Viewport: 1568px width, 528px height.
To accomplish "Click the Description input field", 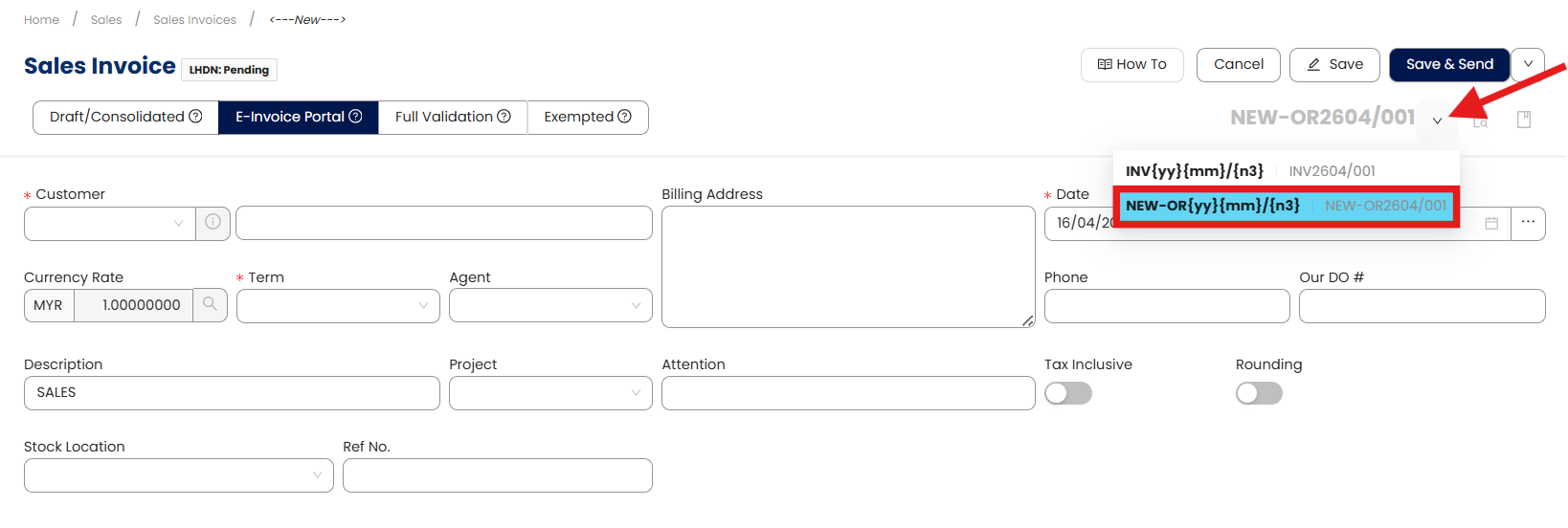I will 232,393.
